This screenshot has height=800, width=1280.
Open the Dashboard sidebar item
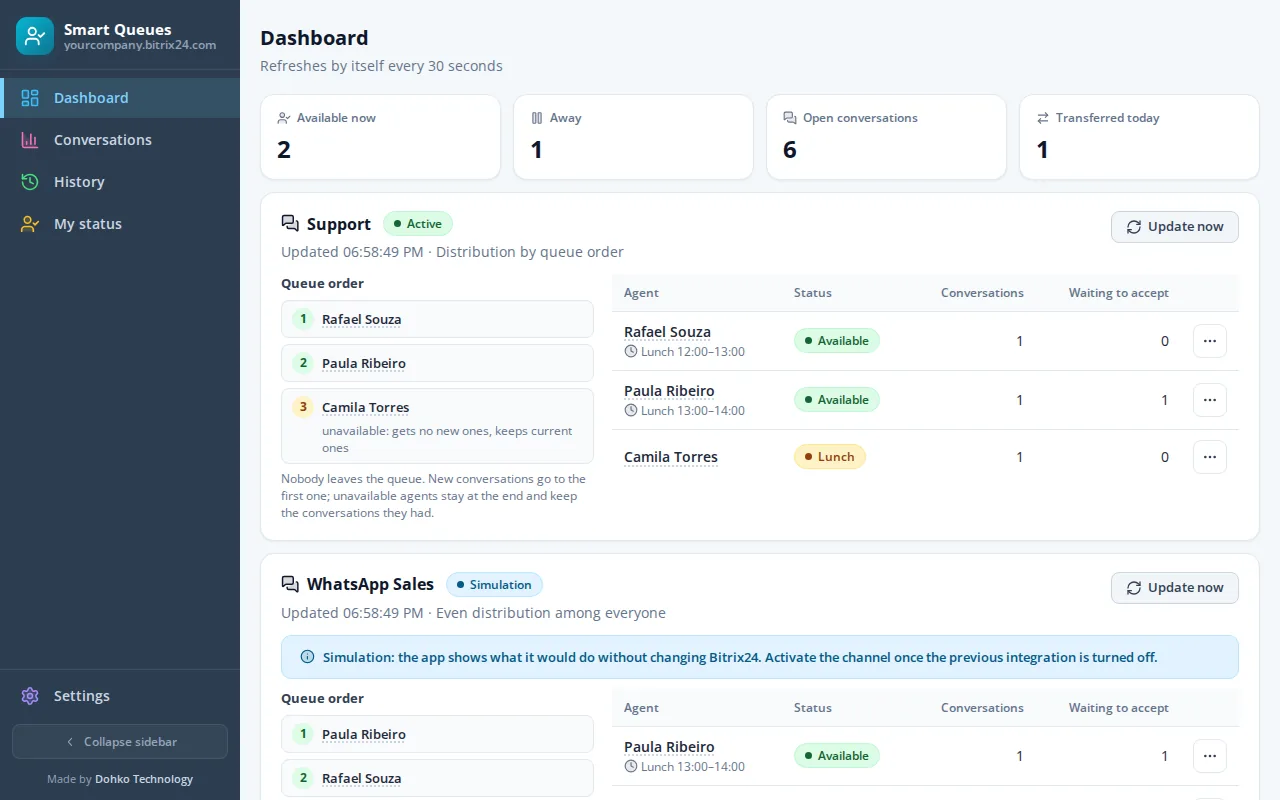point(120,98)
